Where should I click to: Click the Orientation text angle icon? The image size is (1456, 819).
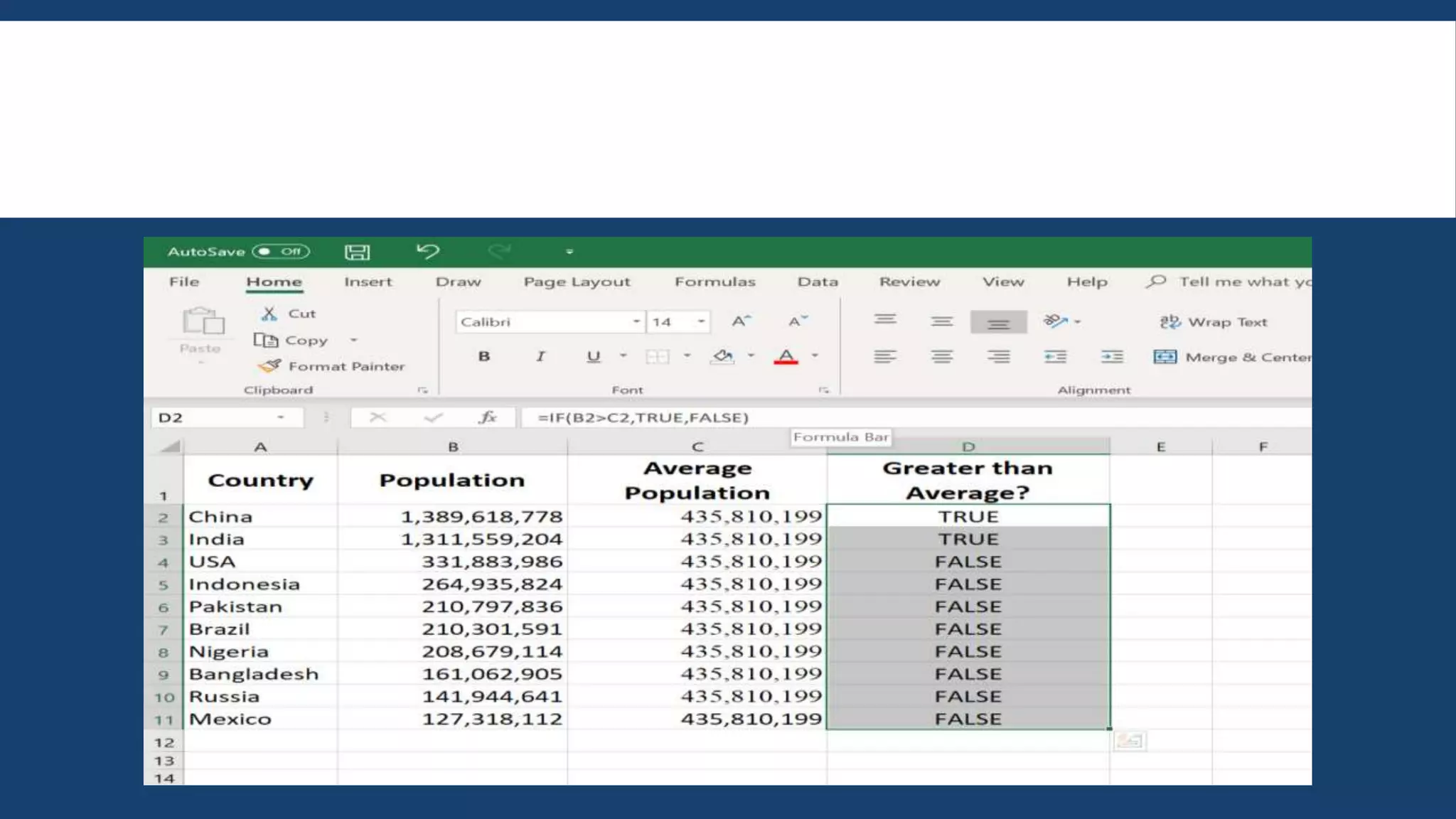pyautogui.click(x=1056, y=321)
